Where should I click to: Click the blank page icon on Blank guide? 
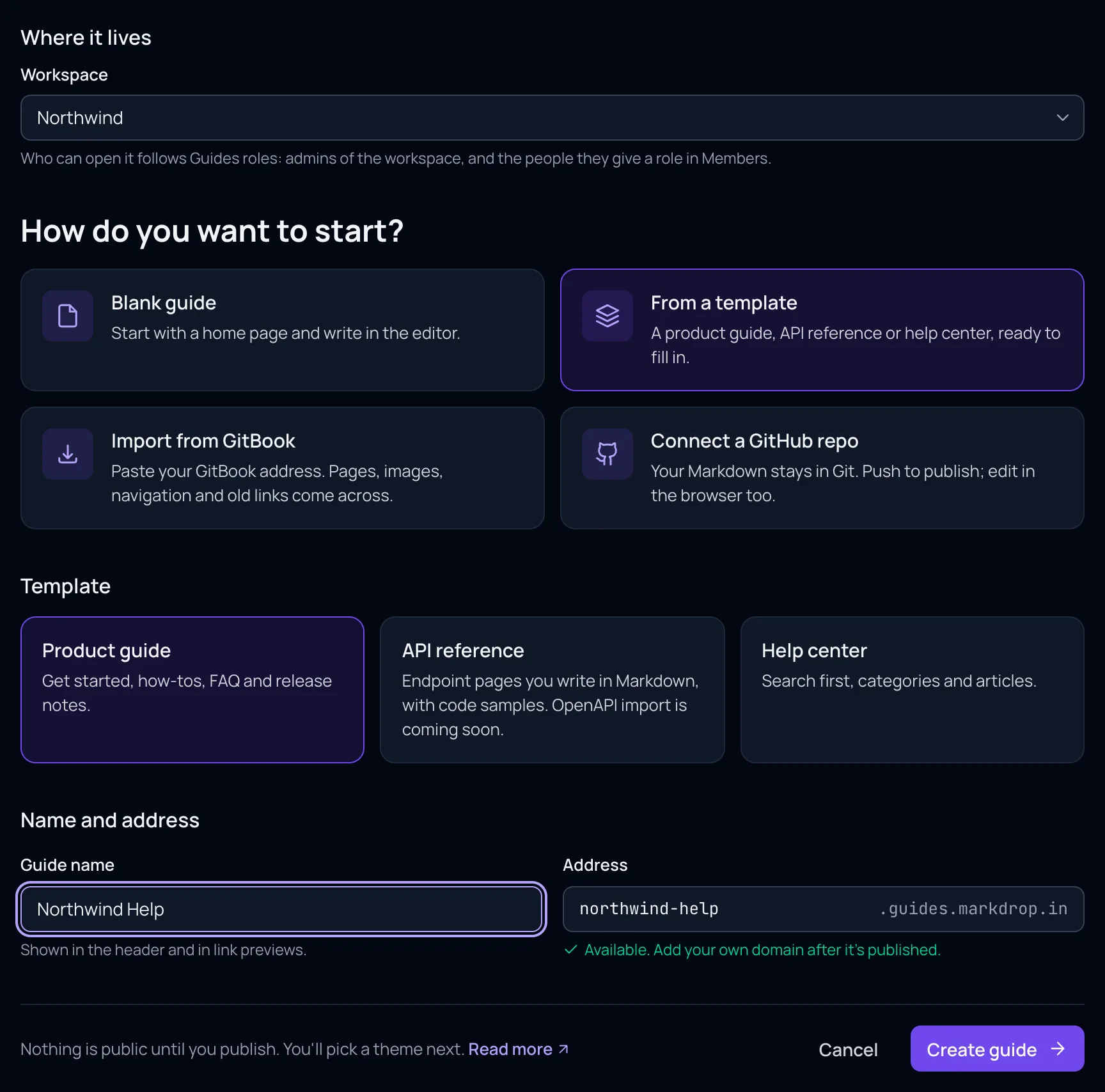(x=68, y=316)
